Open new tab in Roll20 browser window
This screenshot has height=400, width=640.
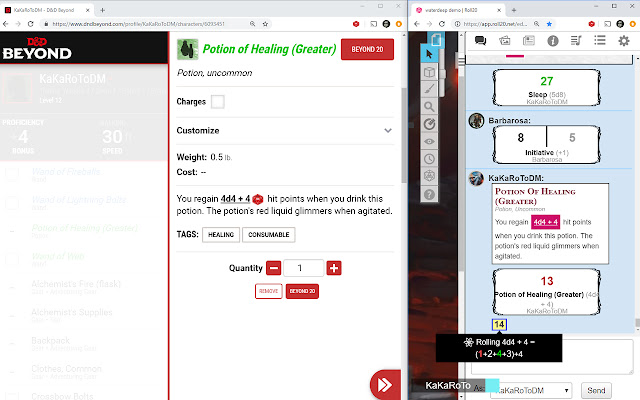click(x=514, y=10)
